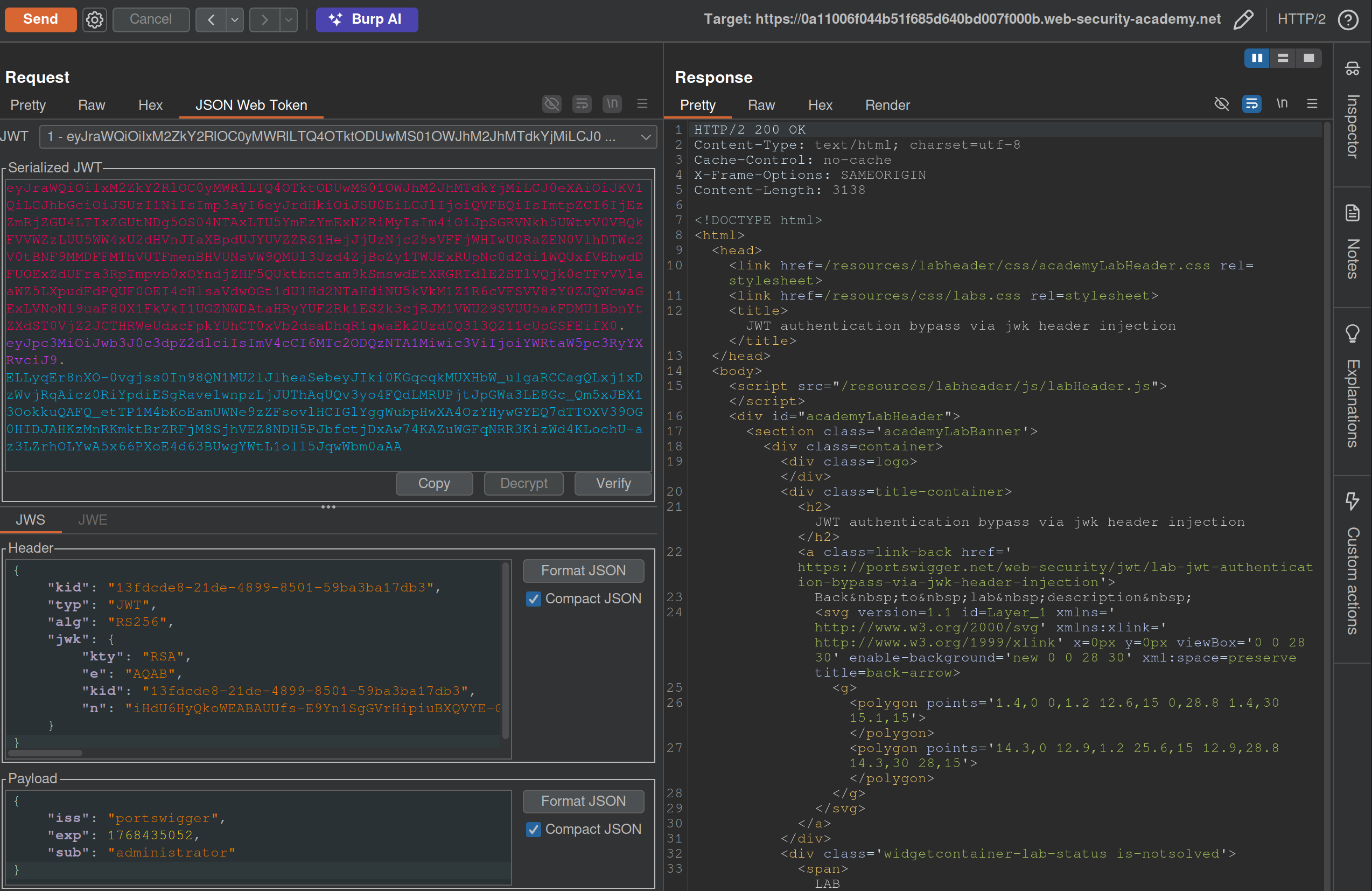Switch to side-by-side split layout icon
The image size is (1372, 891).
click(1257, 58)
